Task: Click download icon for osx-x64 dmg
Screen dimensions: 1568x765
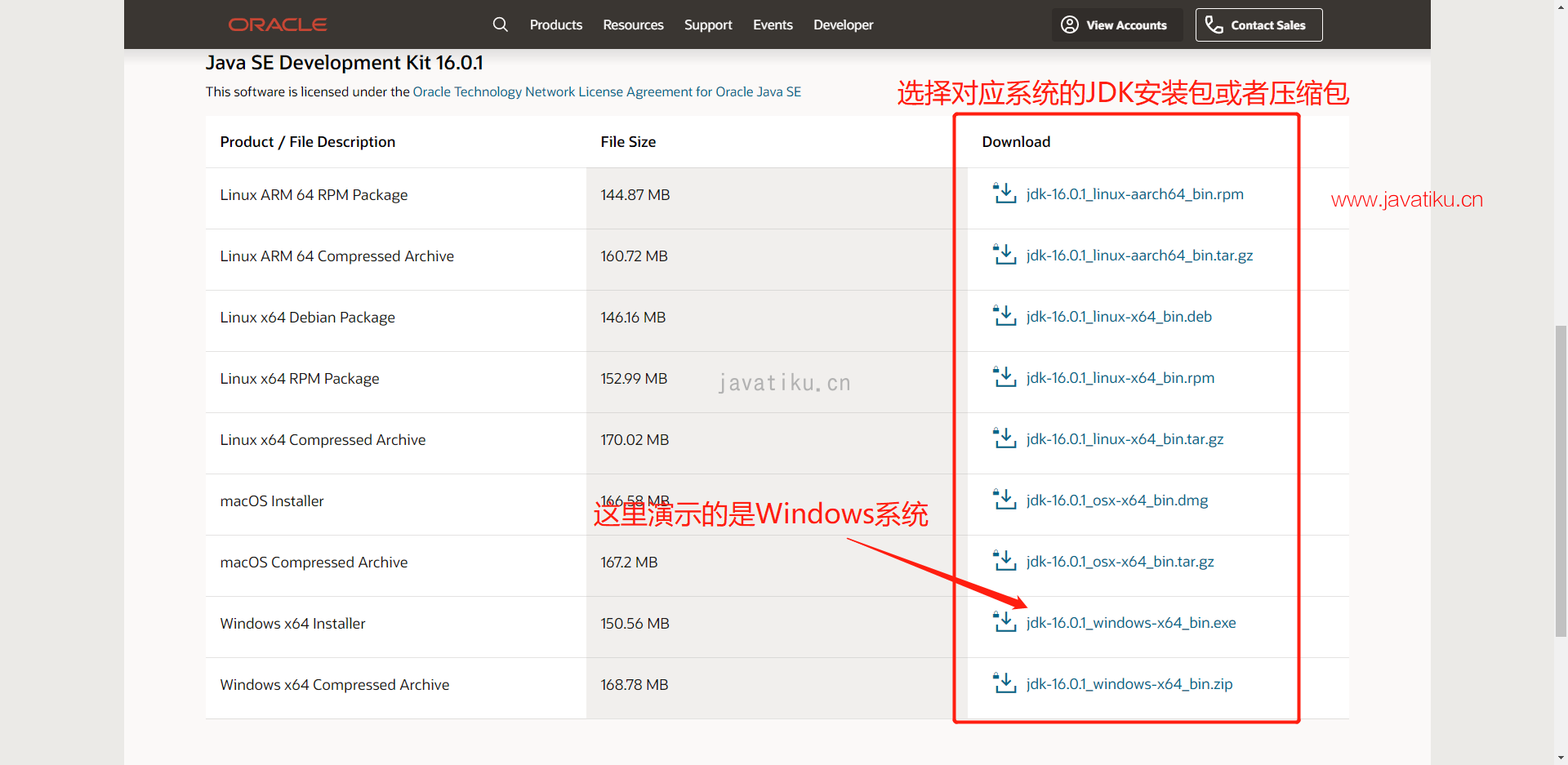Action: click(x=1004, y=500)
